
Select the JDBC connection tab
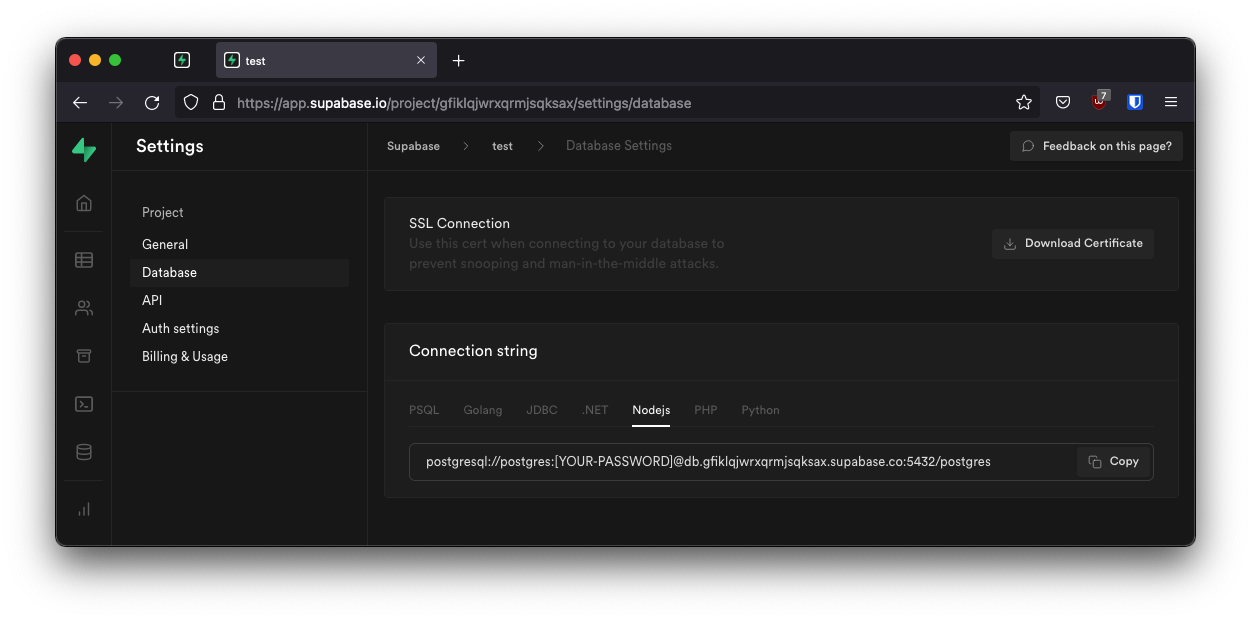pos(542,410)
